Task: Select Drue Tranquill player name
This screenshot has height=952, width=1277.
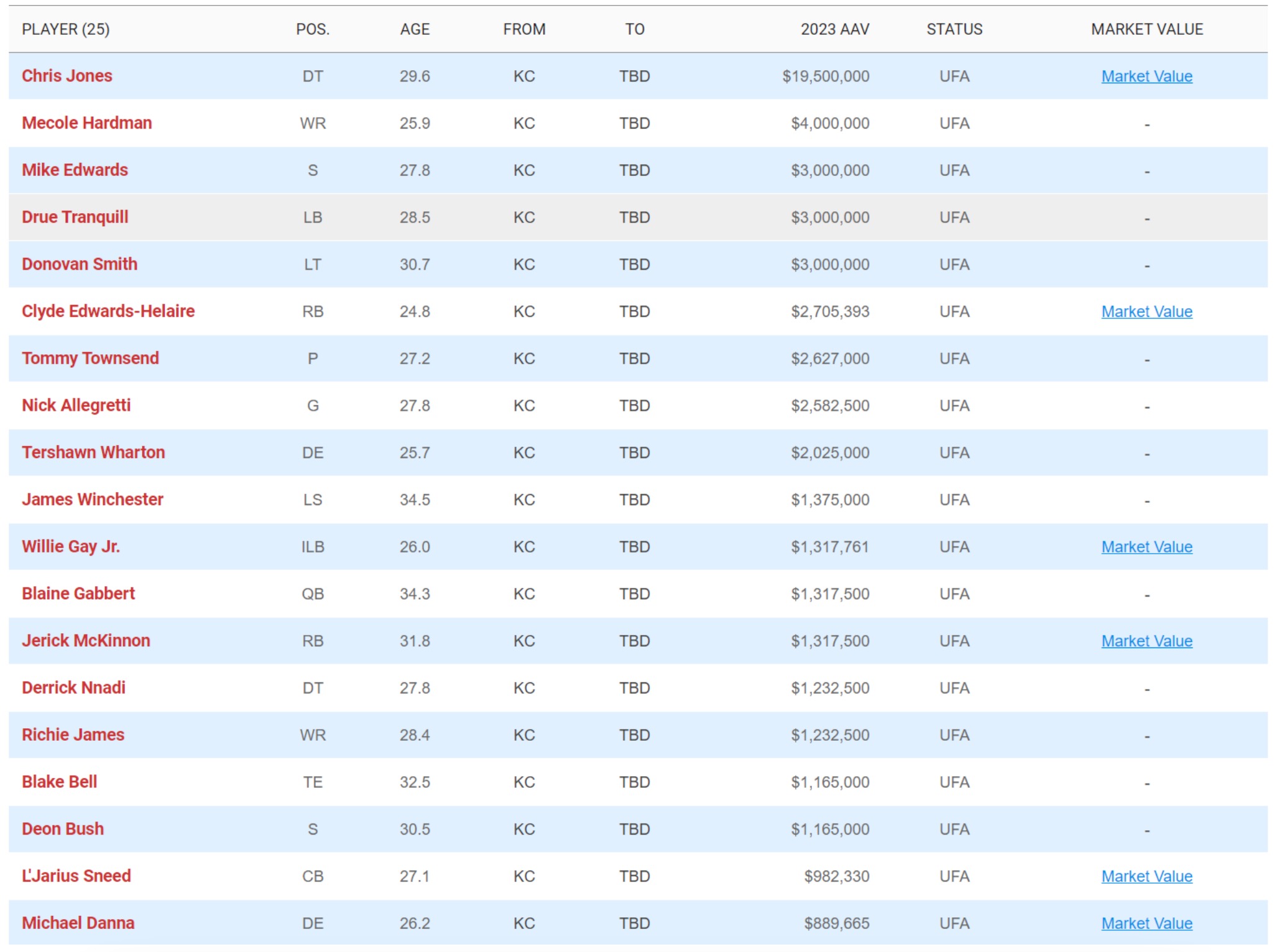Action: (75, 217)
